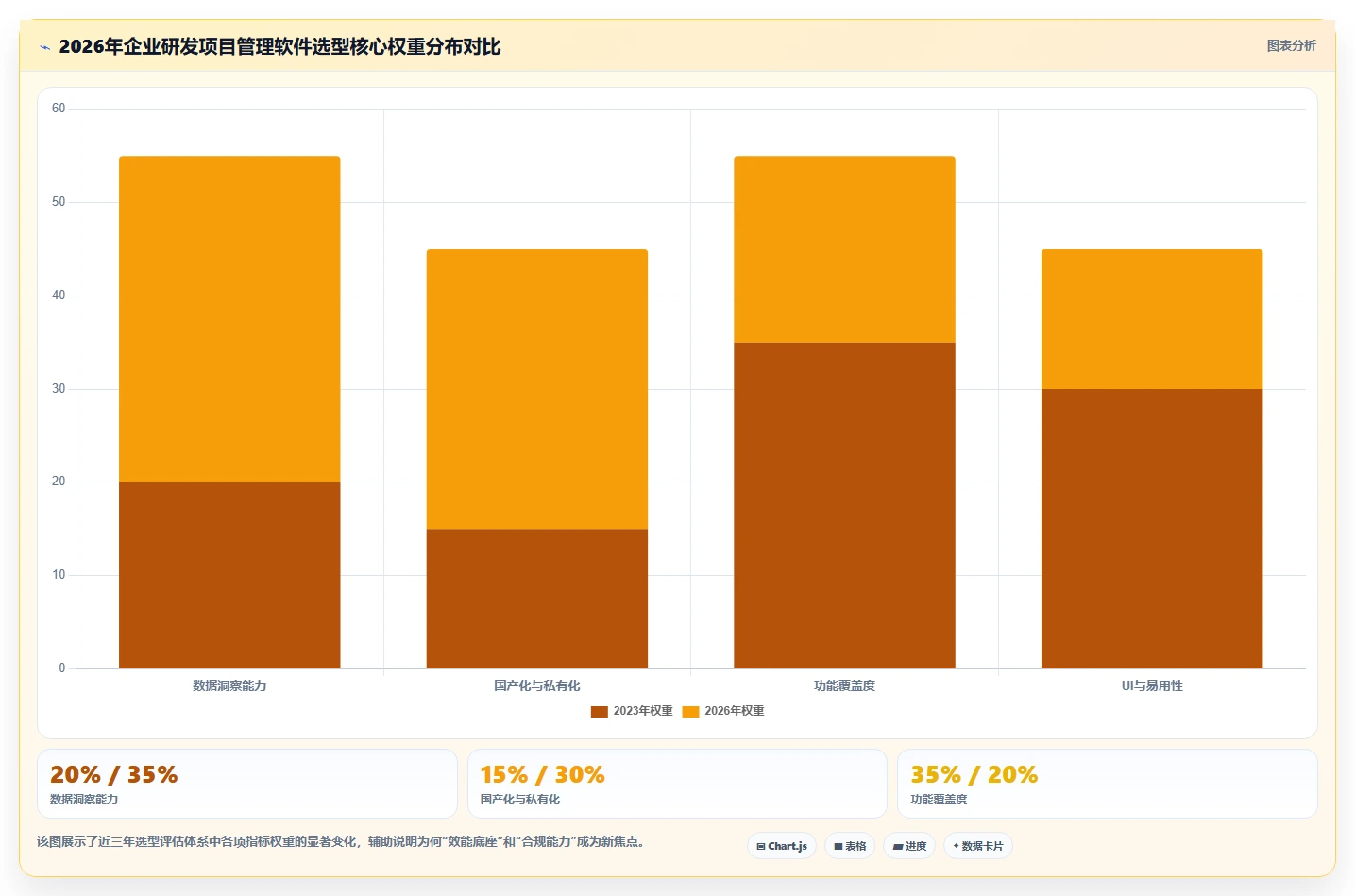This screenshot has width=1355, height=896.
Task: Toggle the 2023年权重 legend swatch
Action: 599,712
